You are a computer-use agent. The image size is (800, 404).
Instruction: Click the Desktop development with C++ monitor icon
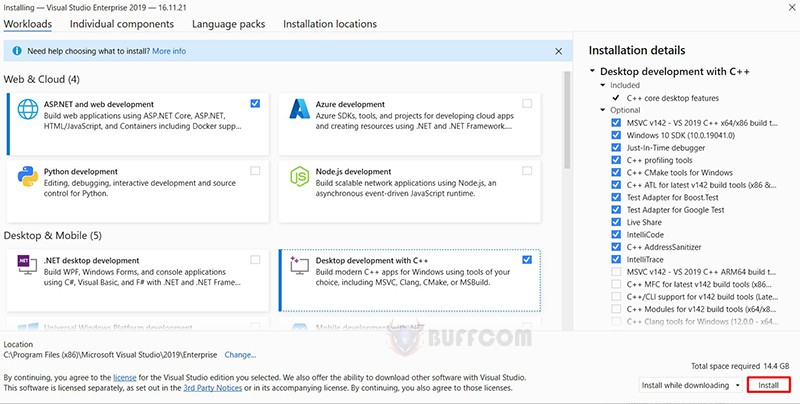coord(299,265)
